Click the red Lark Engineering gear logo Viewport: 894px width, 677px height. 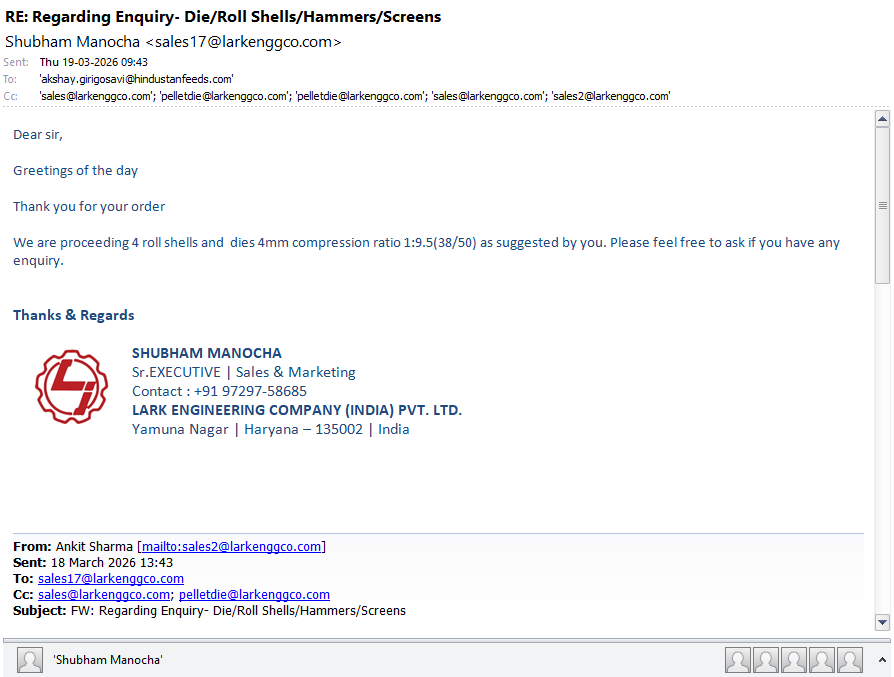coord(71,387)
